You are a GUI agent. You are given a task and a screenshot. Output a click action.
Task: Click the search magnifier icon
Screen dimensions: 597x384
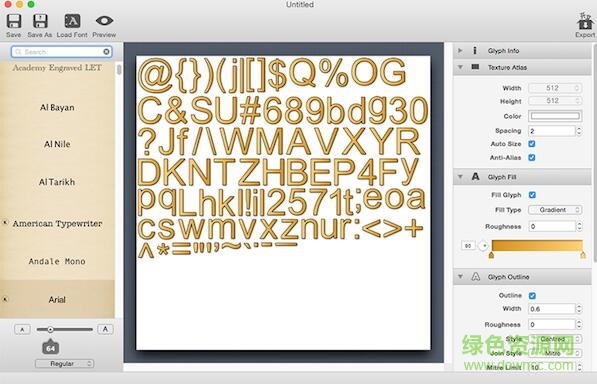[18, 52]
